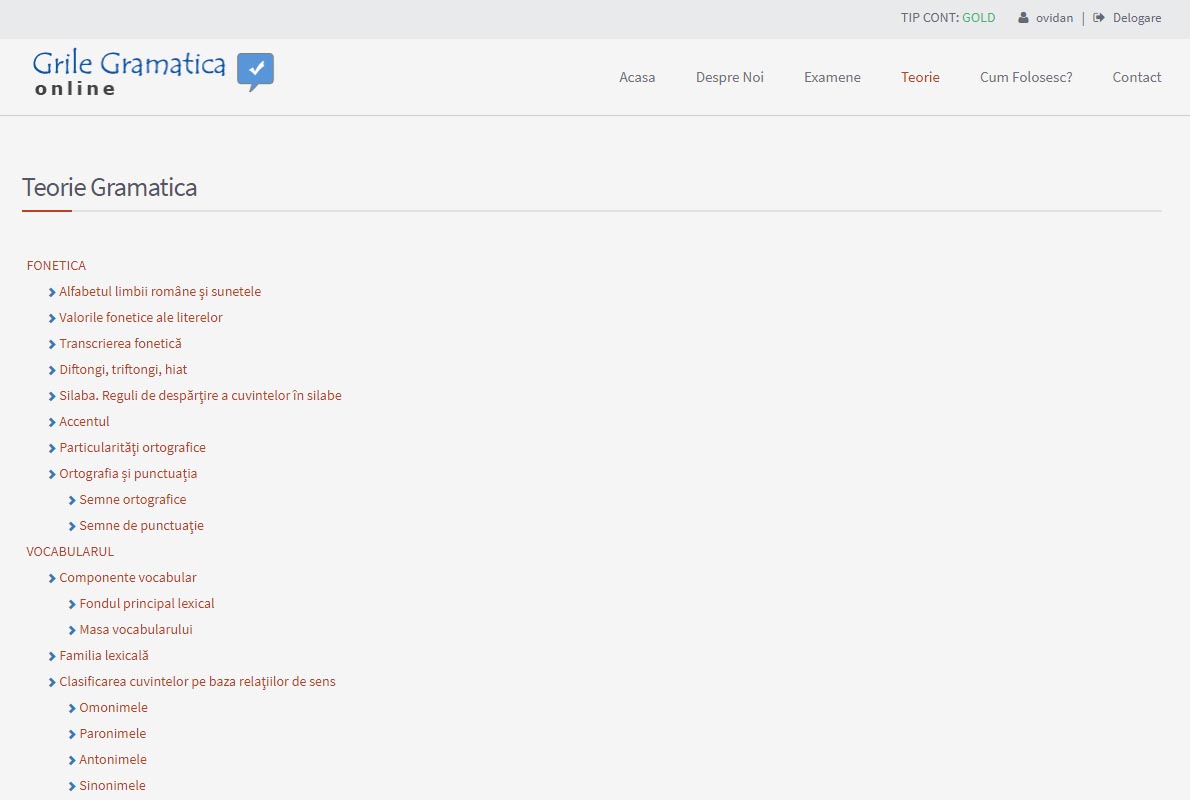The height and width of the screenshot is (800, 1190).
Task: Navigate to Acasa in the navbar
Action: pos(637,77)
